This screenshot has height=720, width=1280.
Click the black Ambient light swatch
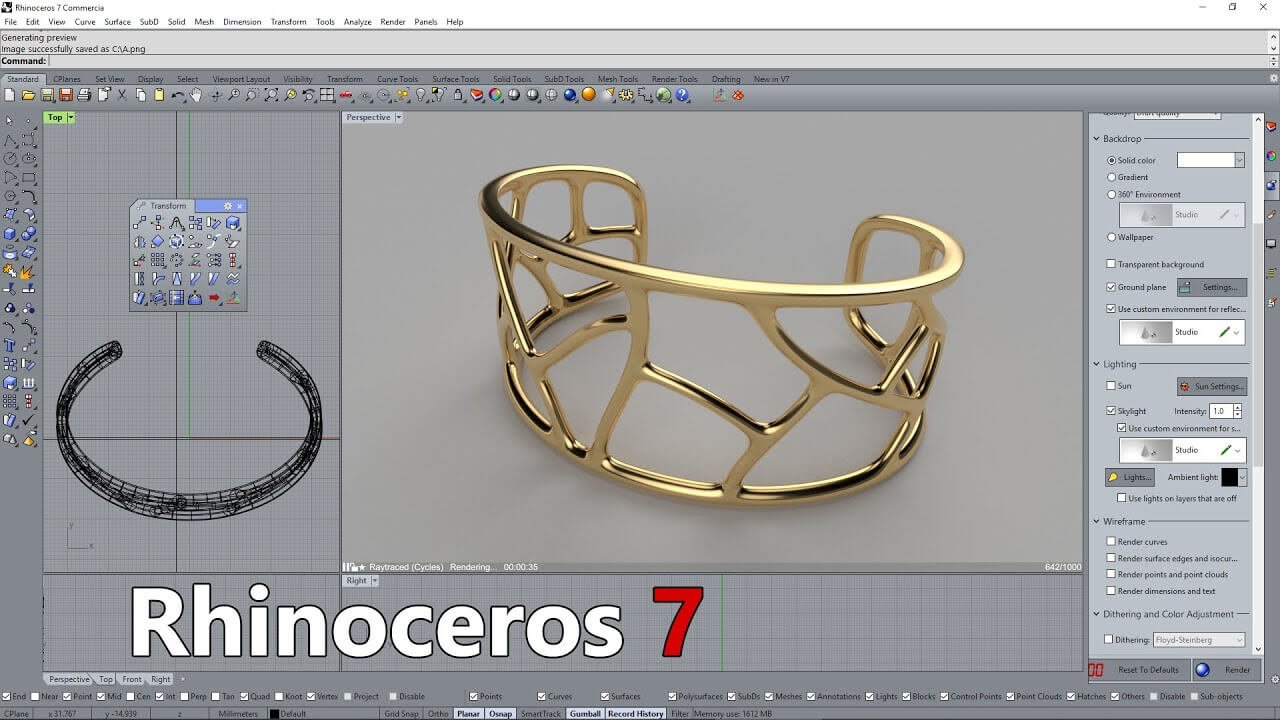pos(1229,478)
